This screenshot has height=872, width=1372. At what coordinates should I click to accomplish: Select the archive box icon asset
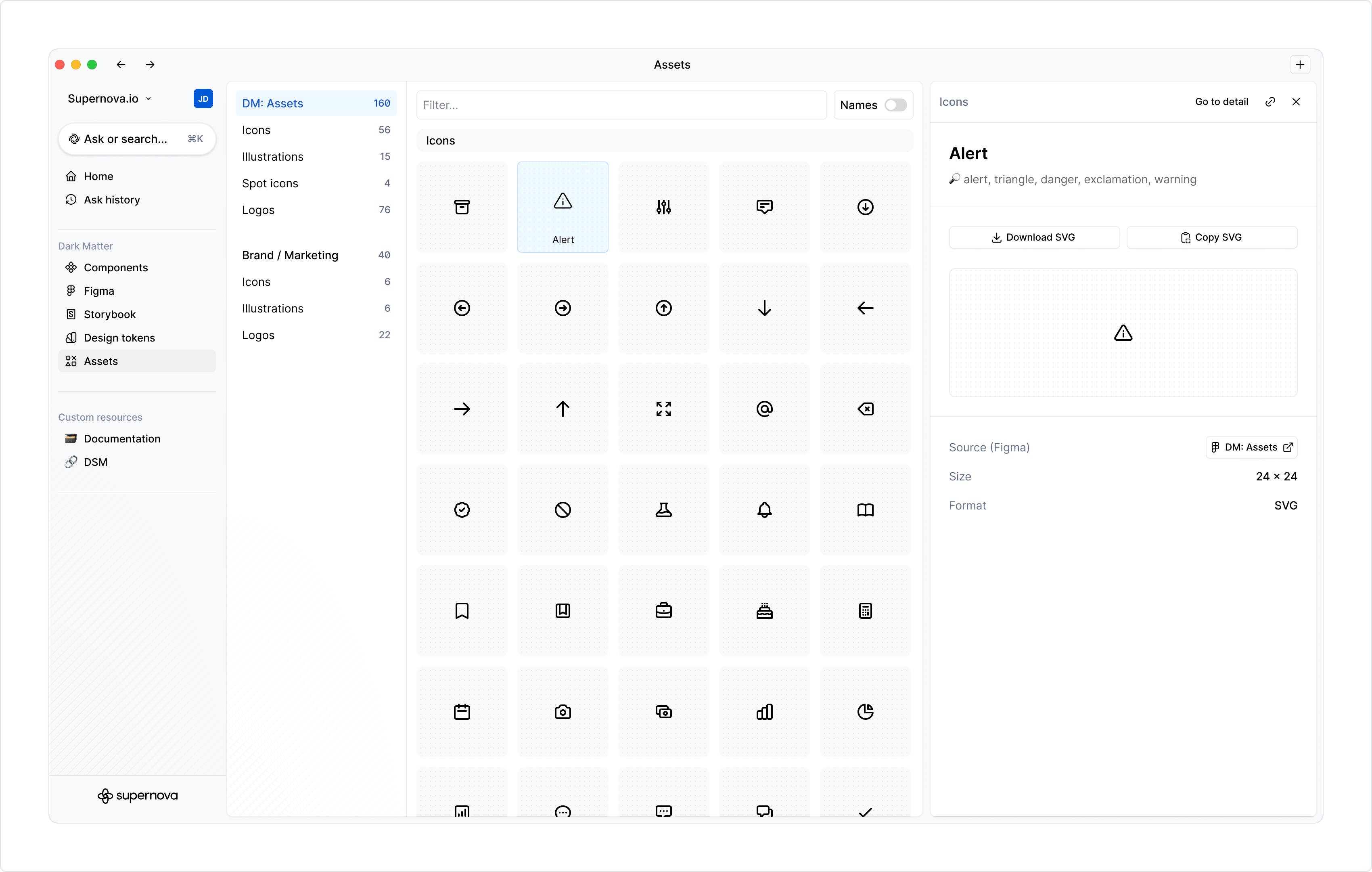(462, 207)
